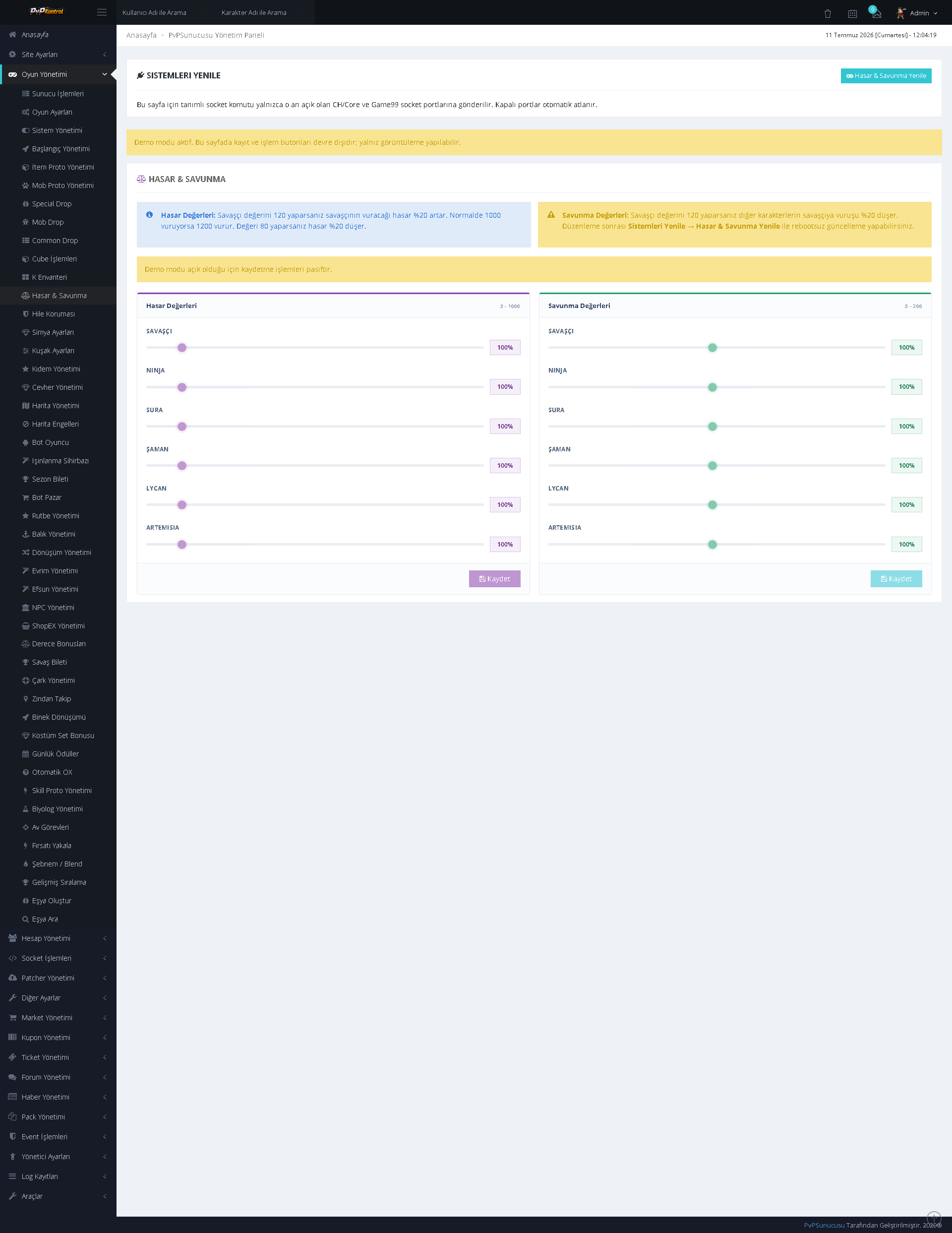The height and width of the screenshot is (1233, 952).
Task: Click the Biyolog Yönetimi flask icon
Action: click(25, 809)
